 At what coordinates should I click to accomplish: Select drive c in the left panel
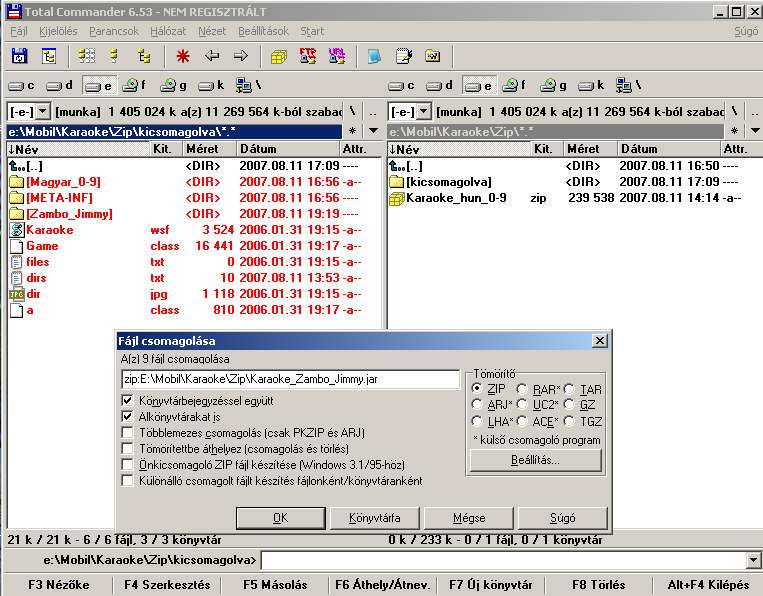22,86
